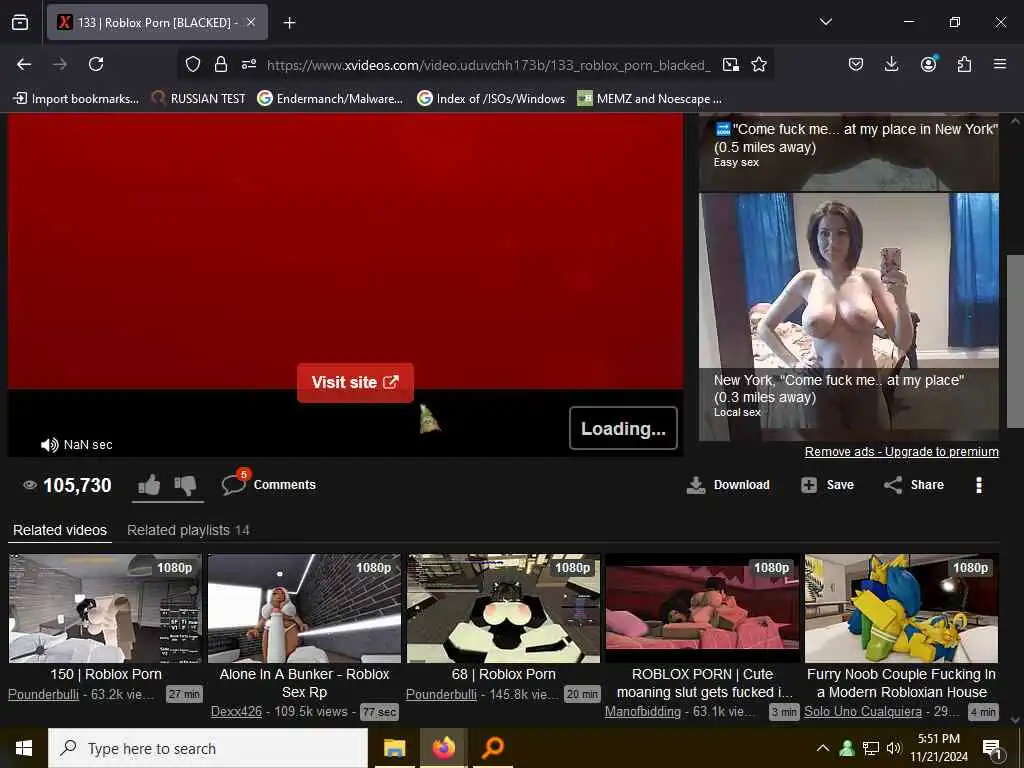Open the three-dot more options menu
1024x768 pixels.
pos(978,485)
